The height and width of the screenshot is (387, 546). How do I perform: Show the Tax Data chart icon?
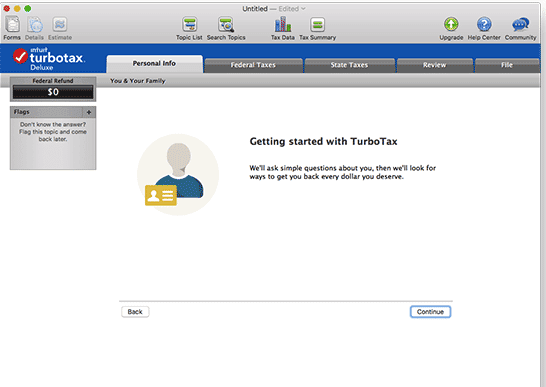283,24
